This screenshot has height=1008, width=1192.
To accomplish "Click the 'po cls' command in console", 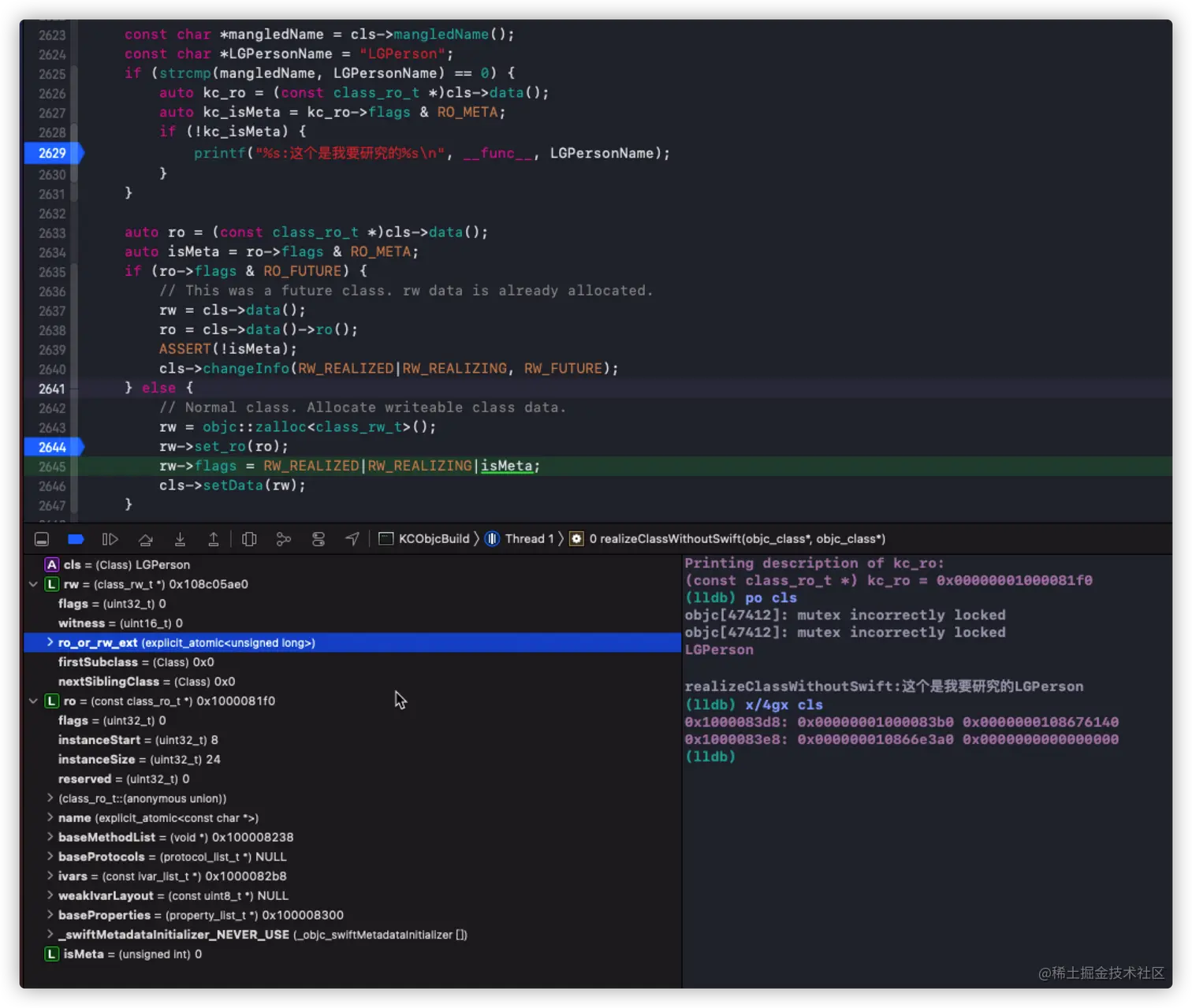I will point(771,597).
